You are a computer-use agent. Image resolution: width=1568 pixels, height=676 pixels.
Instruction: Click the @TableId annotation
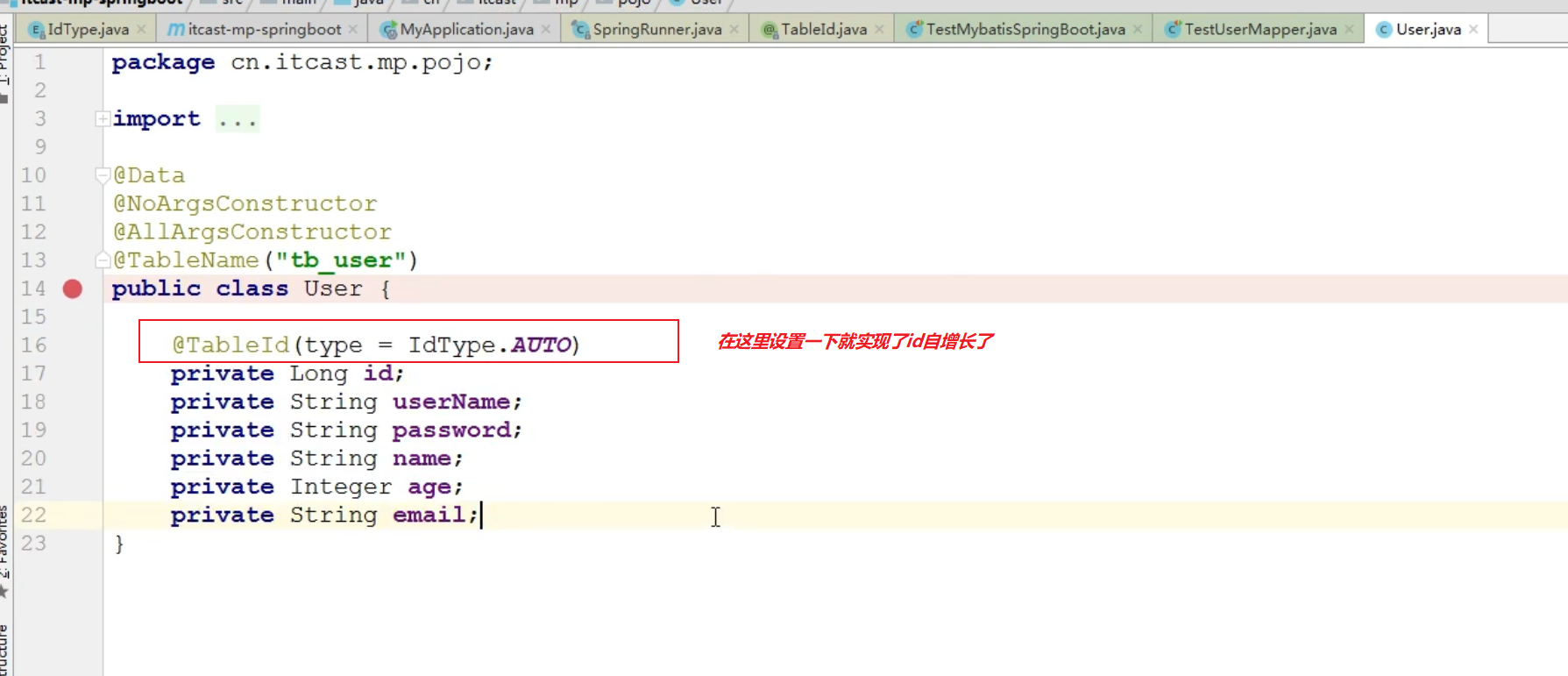coord(231,345)
